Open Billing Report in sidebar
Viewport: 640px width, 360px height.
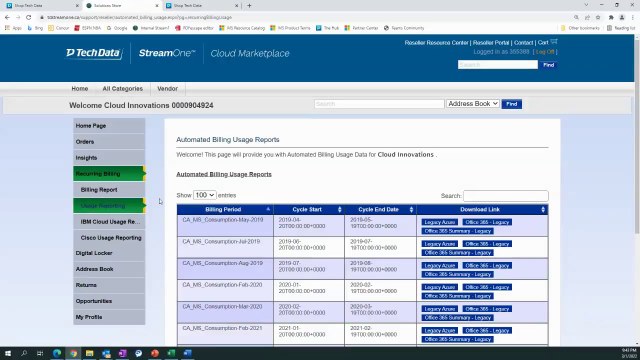coord(109,190)
